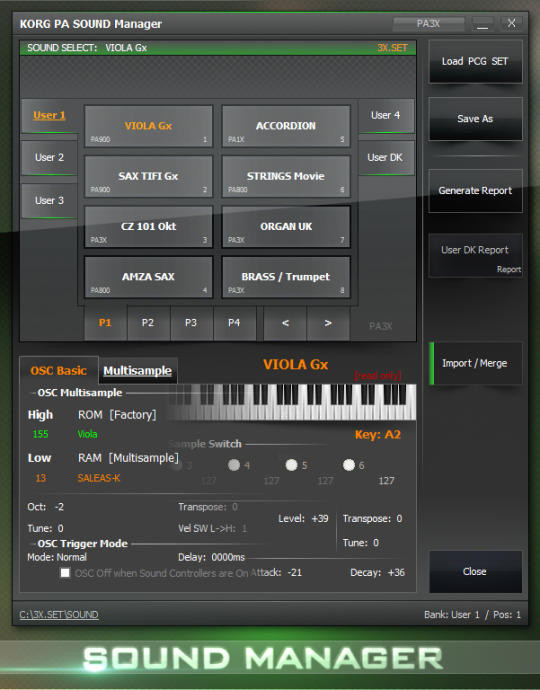The height and width of the screenshot is (690, 540).
Task: Open the User 3 bank
Action: point(49,201)
